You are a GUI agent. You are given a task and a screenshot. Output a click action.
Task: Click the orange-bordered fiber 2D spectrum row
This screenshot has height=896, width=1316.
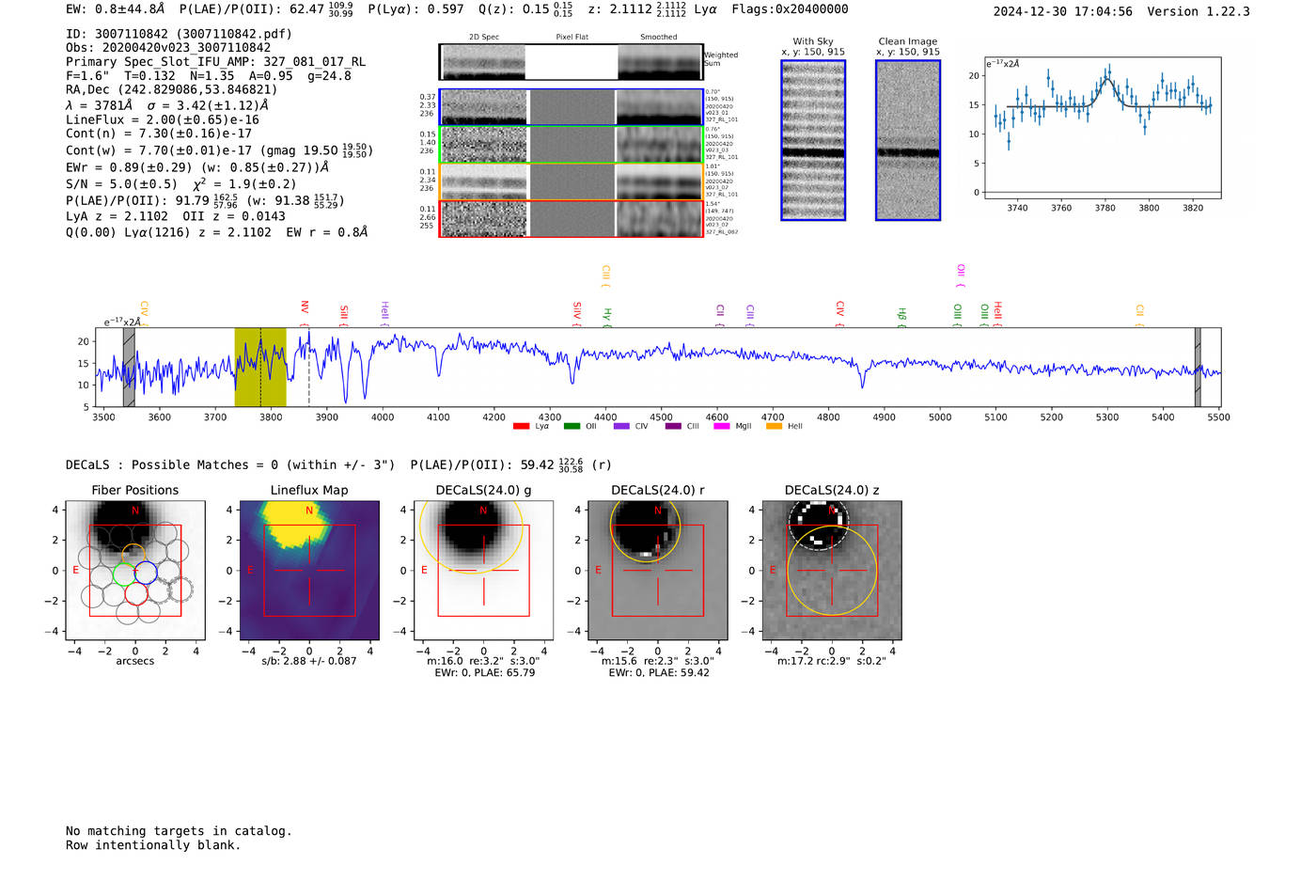(x=571, y=181)
